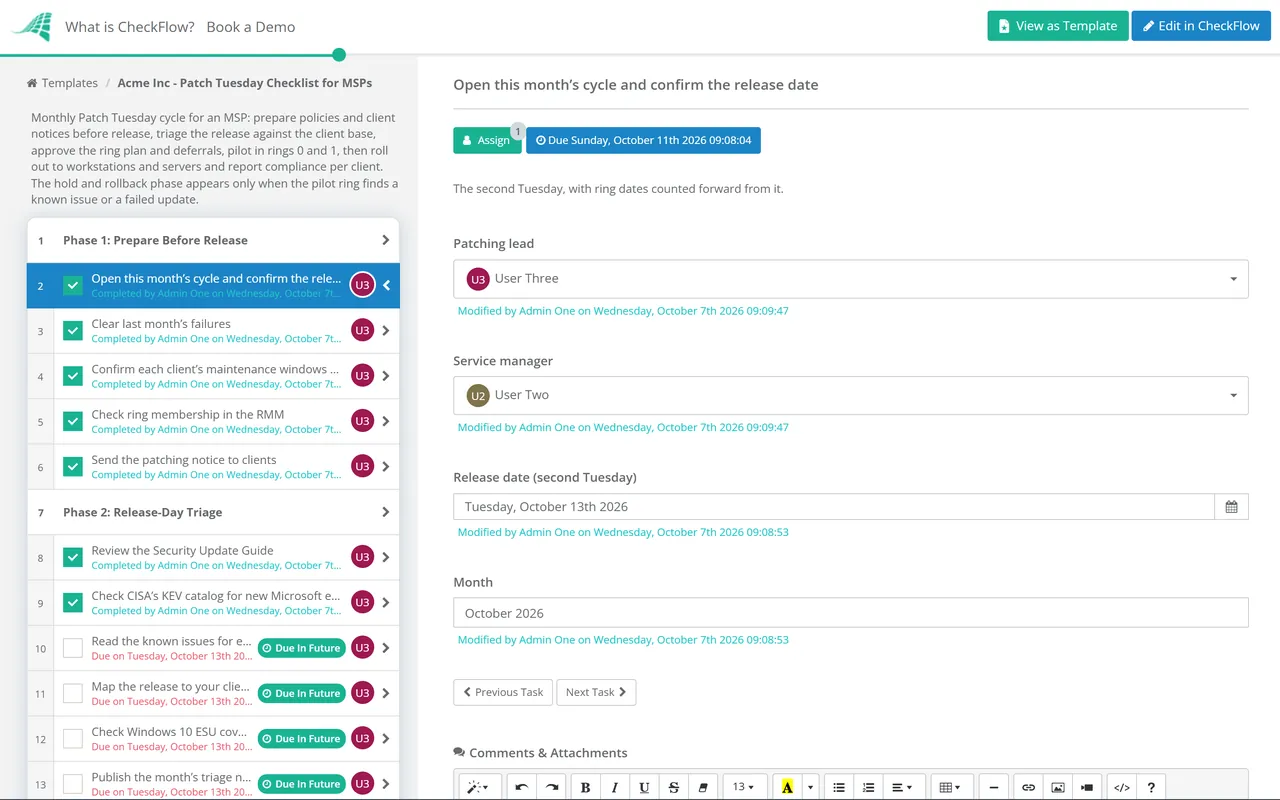Uncheck Confirm each client's maintenance windows task
Screen dimensions: 1280x800
click(73, 376)
